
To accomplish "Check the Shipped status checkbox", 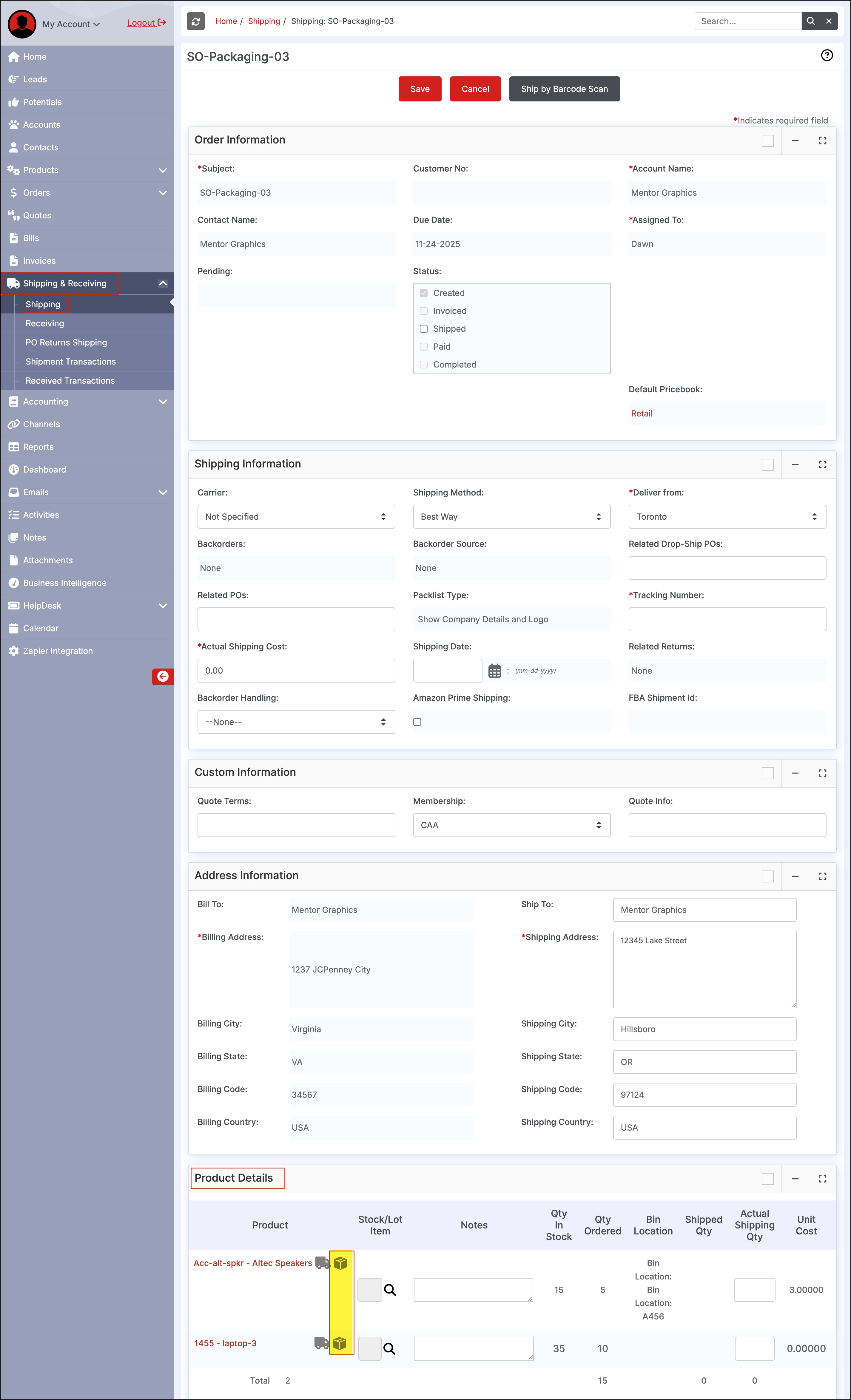I will click(x=423, y=329).
